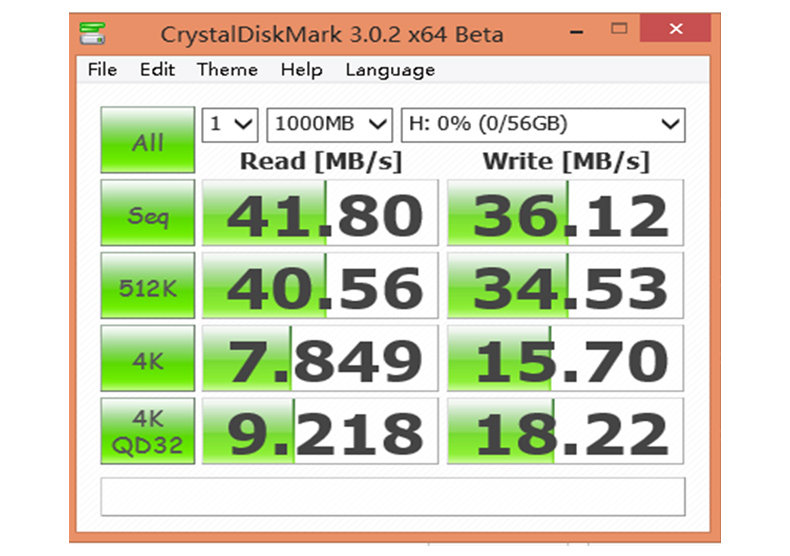Image resolution: width=790 pixels, height=556 pixels.
Task: Expand the 1000MB test size dropdown
Action: pyautogui.click(x=330, y=124)
